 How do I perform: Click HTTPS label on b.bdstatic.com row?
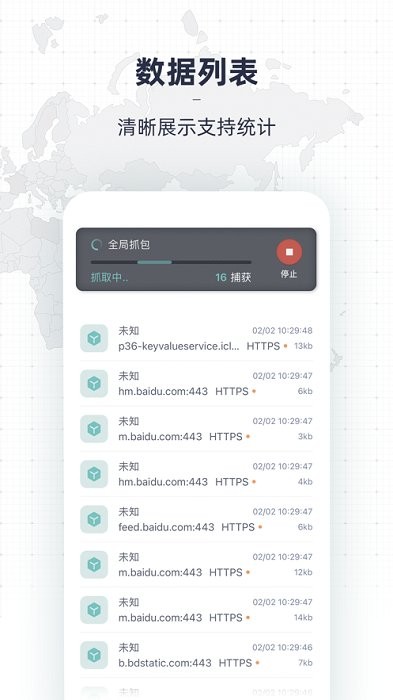[x=235, y=663]
